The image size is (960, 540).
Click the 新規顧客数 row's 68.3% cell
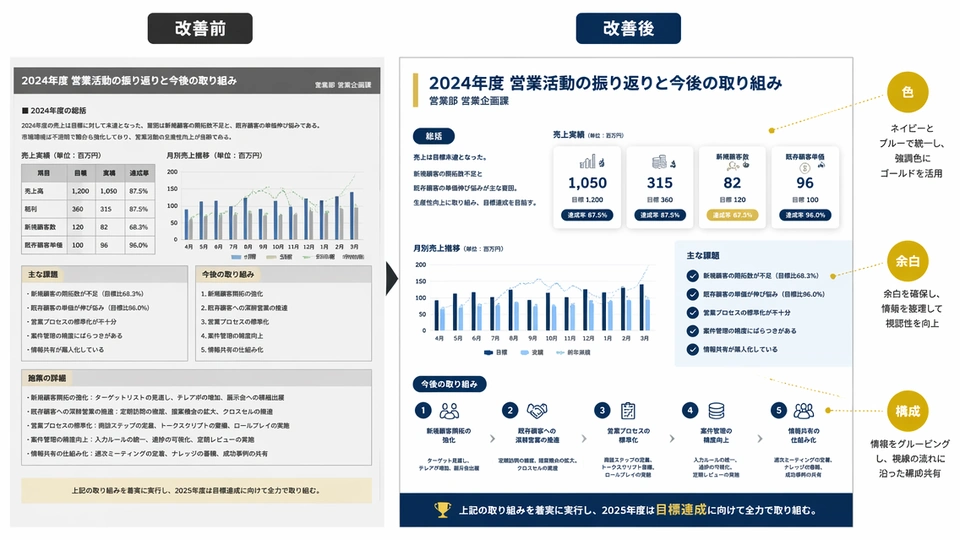138,227
